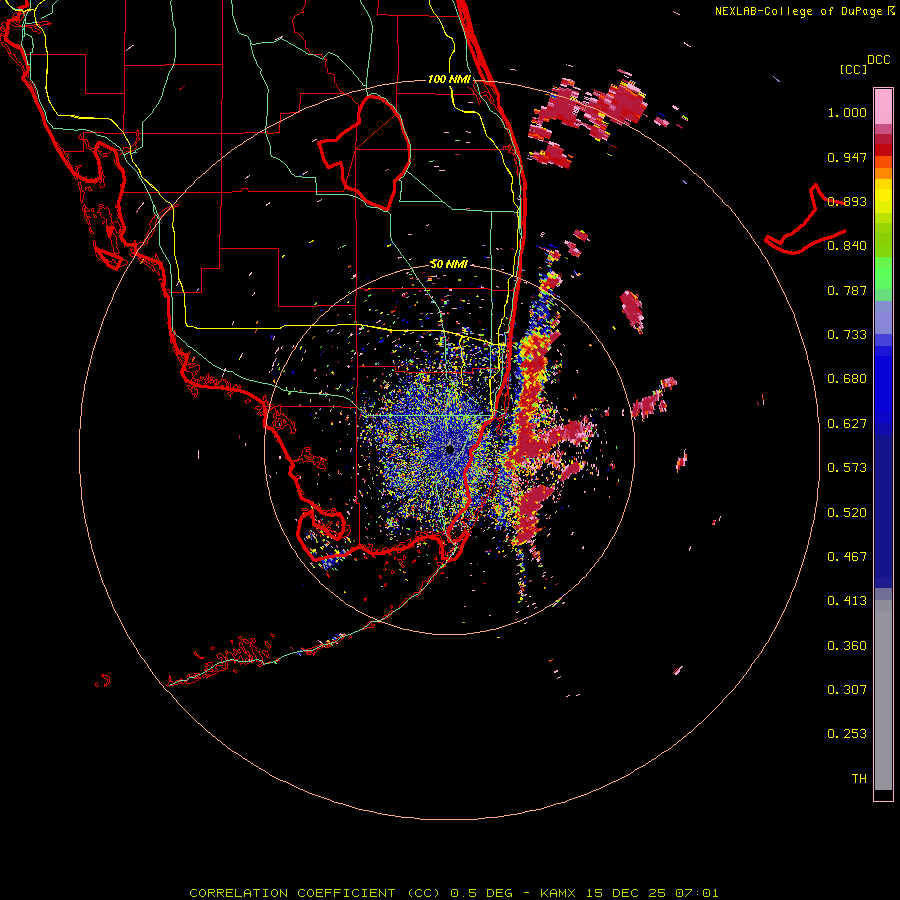Click the CORRELATION COEFFICIENT (CC) title text
The image size is (900, 900).
coord(315,893)
